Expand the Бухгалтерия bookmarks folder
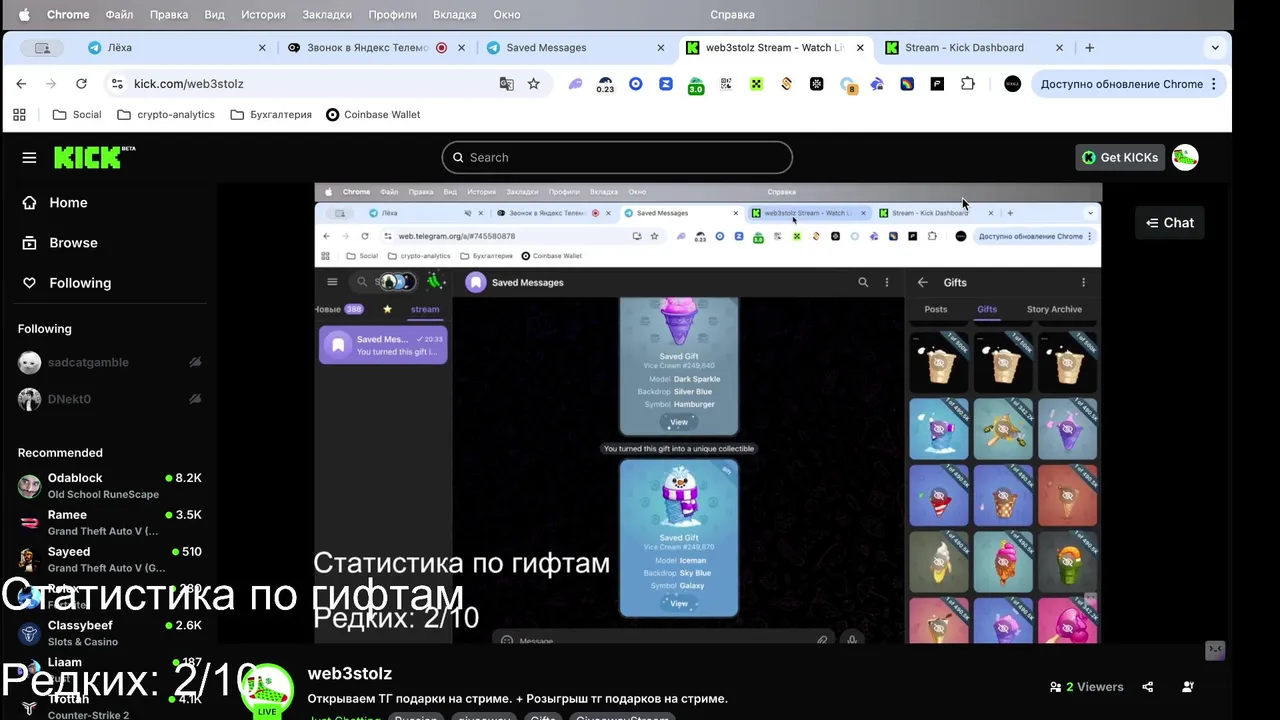Image resolution: width=1280 pixels, height=720 pixels. tap(271, 115)
